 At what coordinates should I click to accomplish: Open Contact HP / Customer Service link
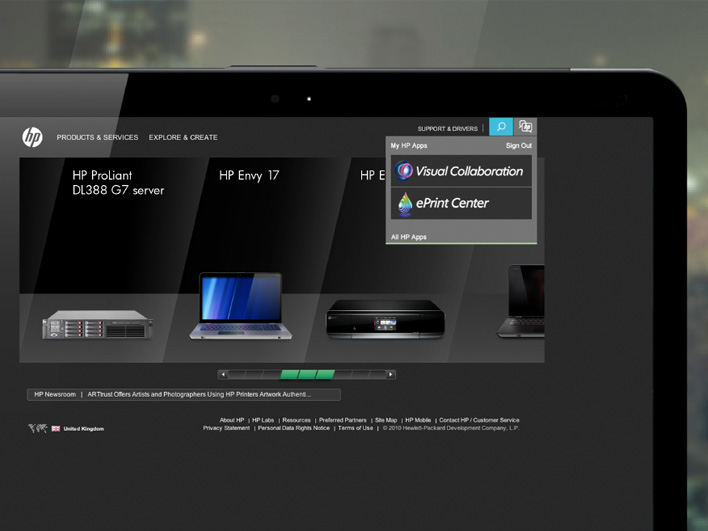[x=479, y=420]
